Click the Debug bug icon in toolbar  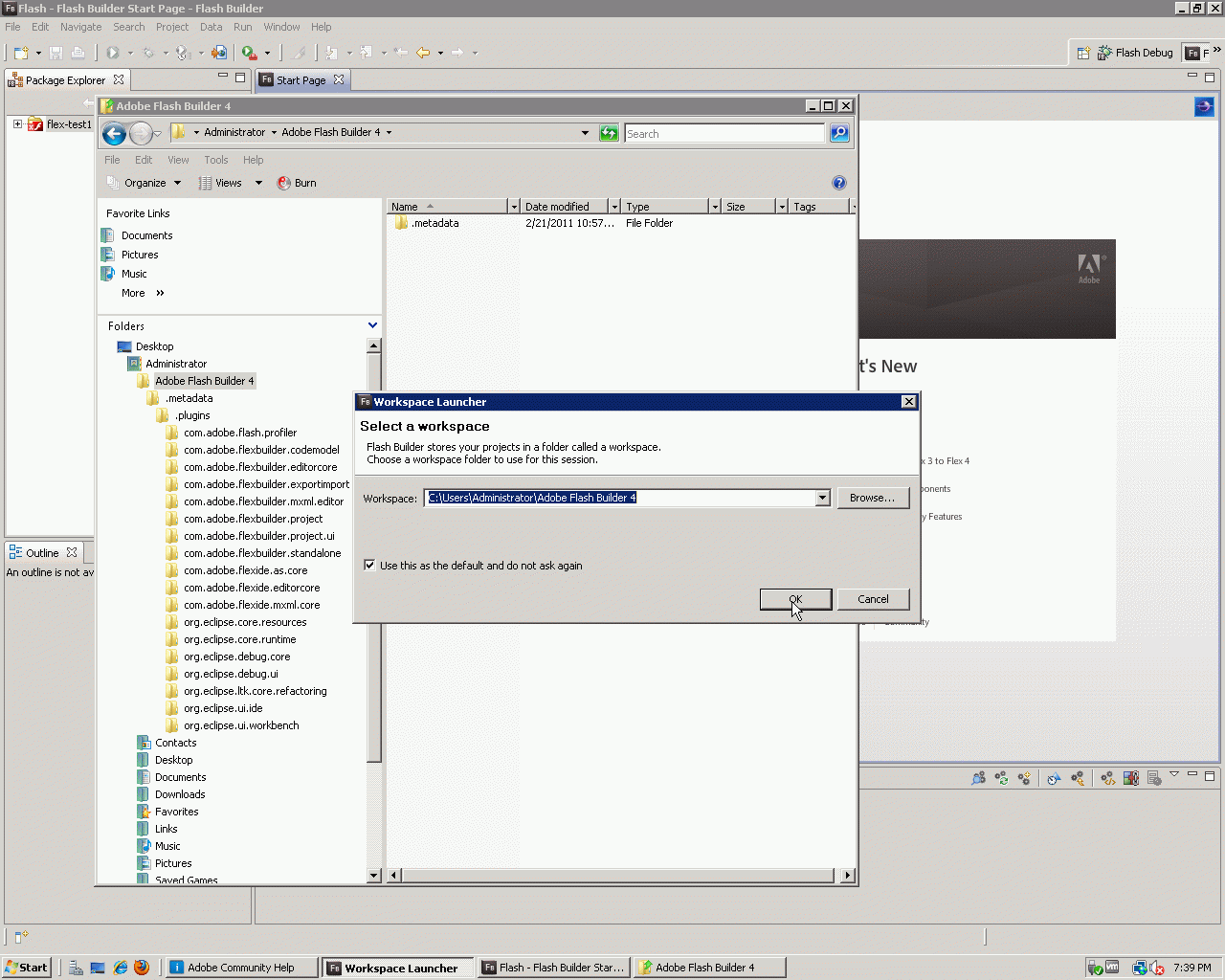[148, 53]
